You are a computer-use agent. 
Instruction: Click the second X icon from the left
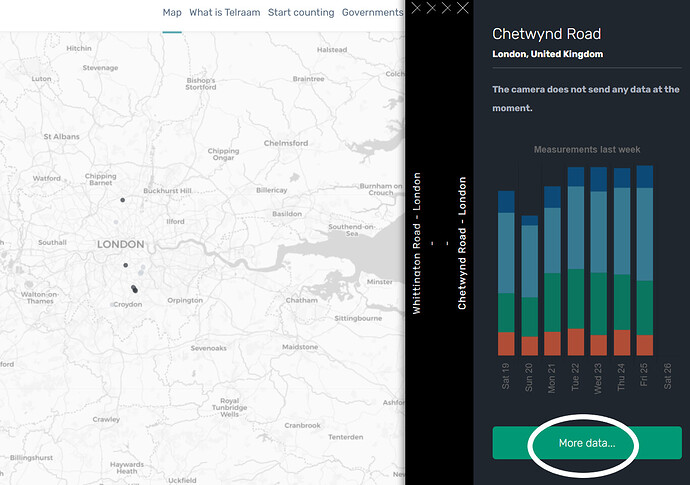coord(431,8)
